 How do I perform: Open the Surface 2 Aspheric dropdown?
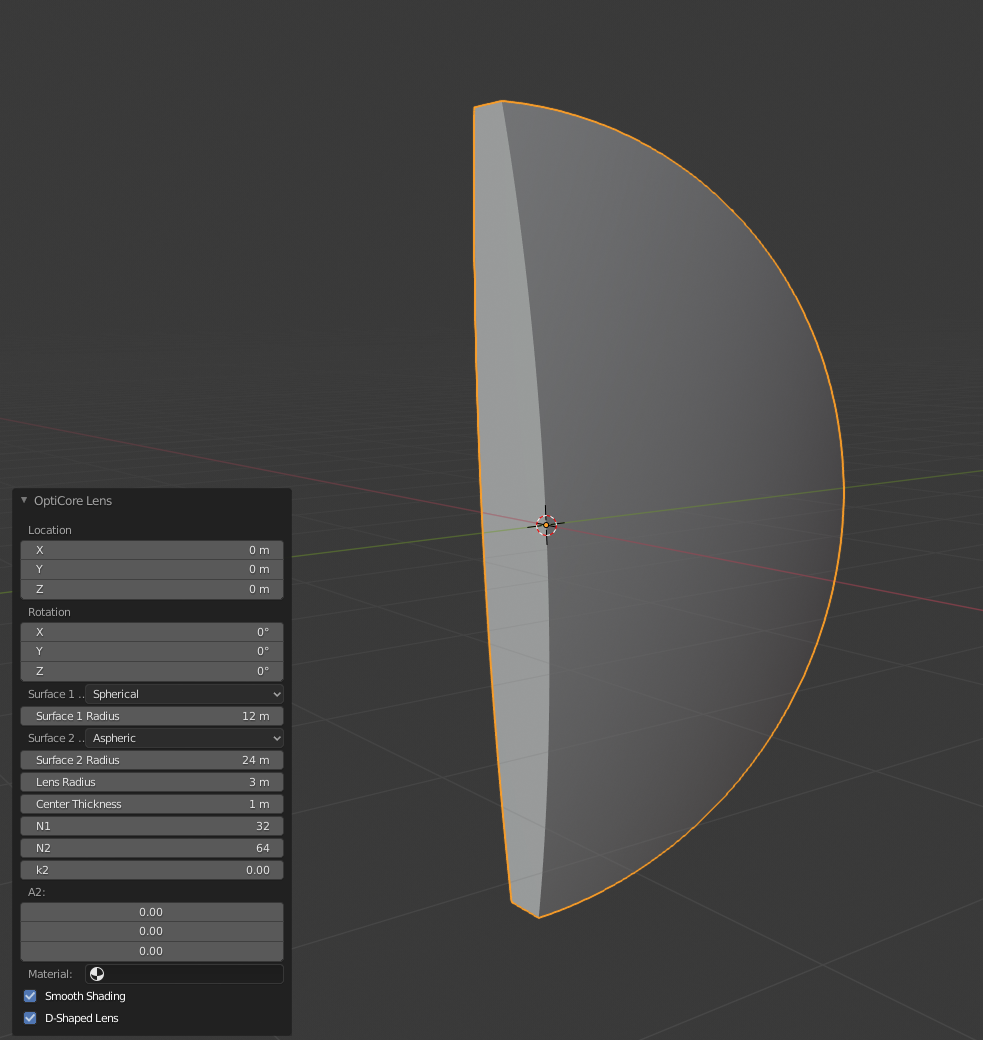pos(184,738)
